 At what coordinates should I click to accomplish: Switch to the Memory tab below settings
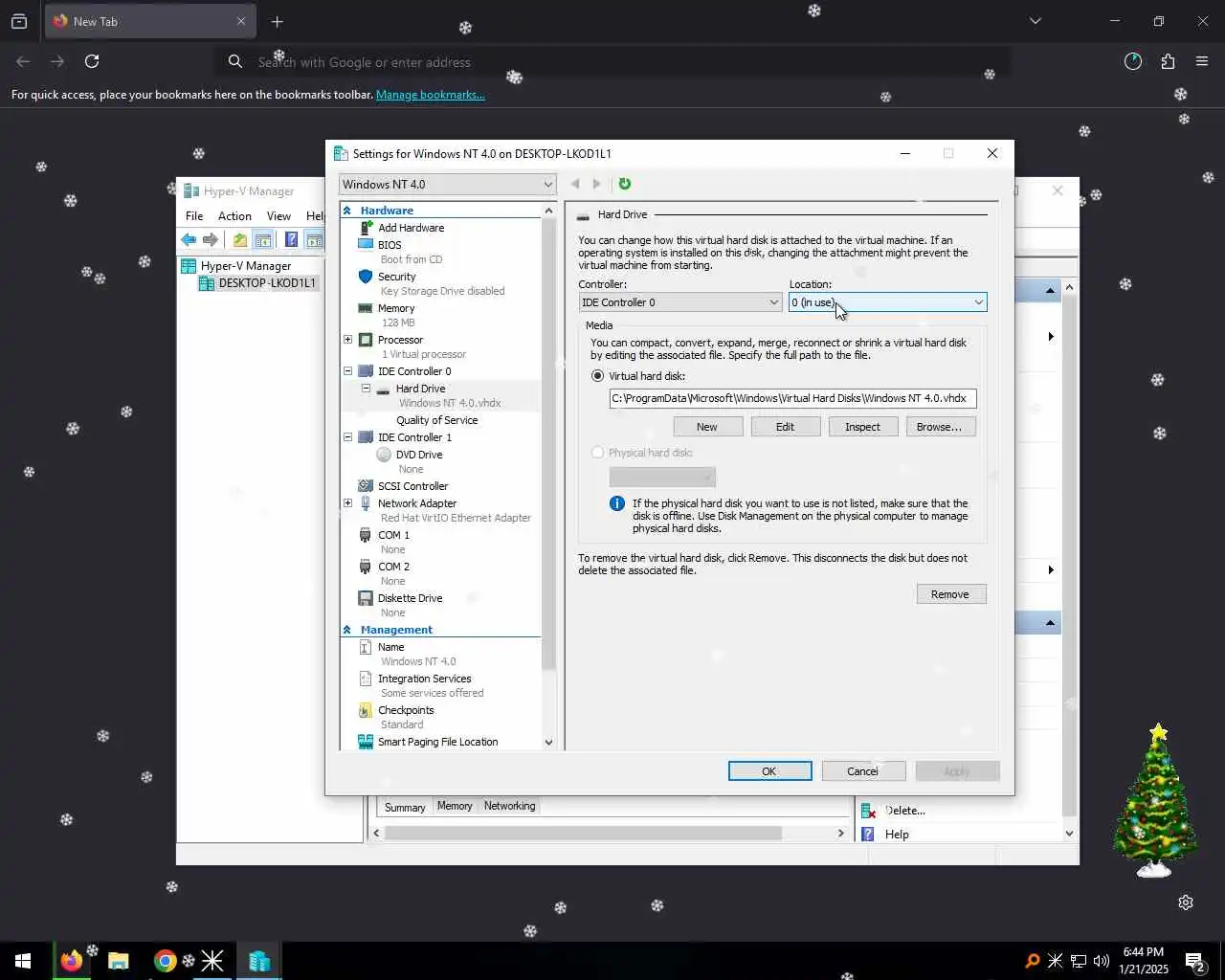click(x=455, y=806)
